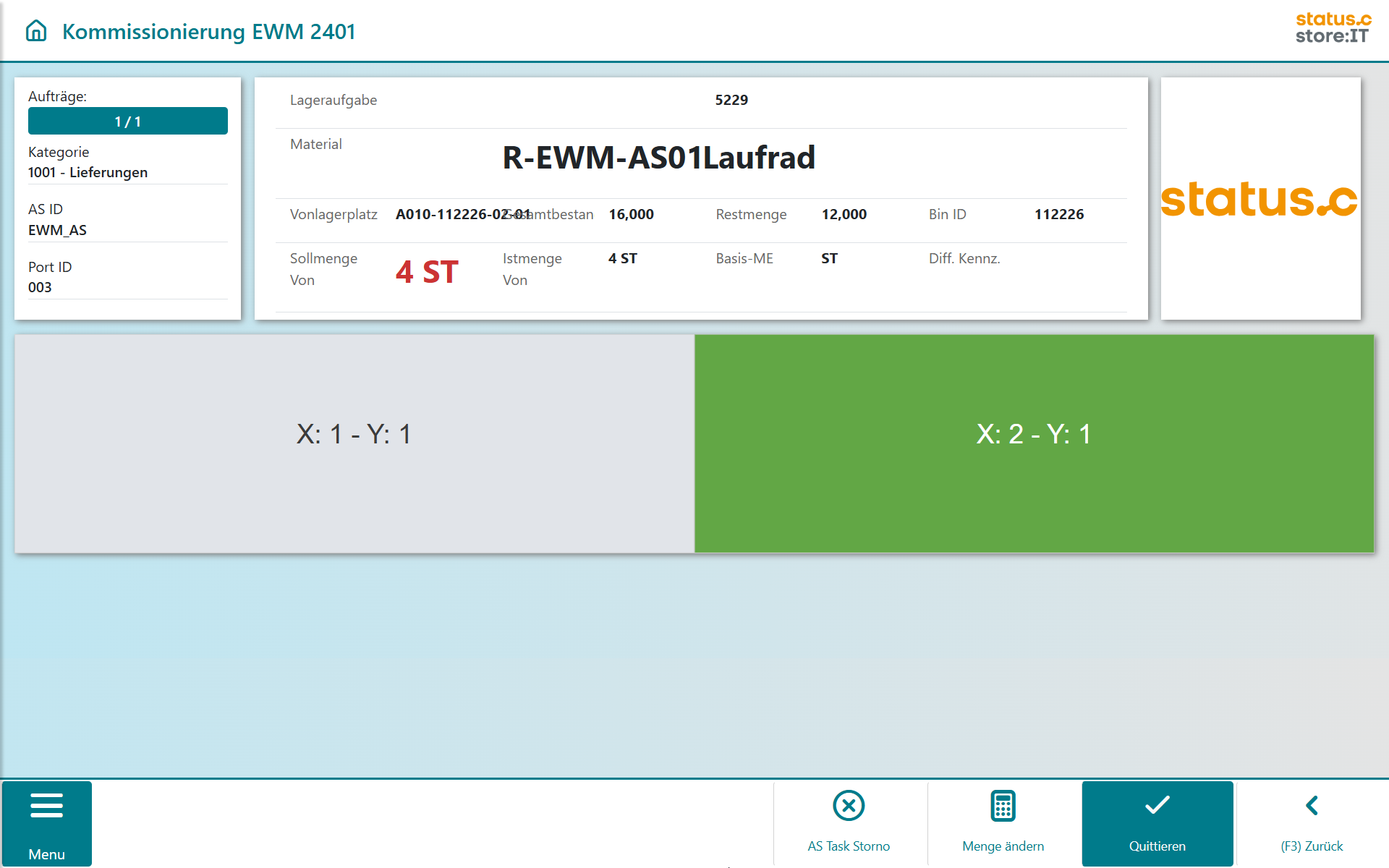
Task: Click the material name R-EWM-AS01Laufrad
Action: (658, 158)
